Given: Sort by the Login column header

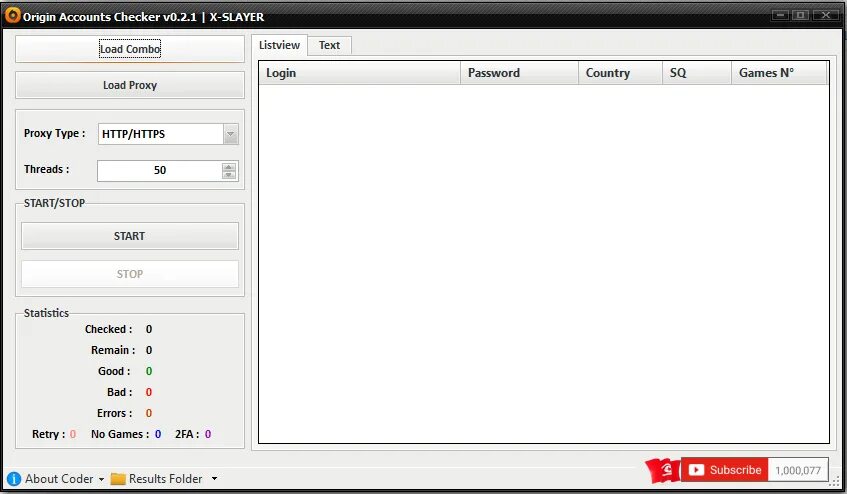Looking at the screenshot, I should click(360, 73).
